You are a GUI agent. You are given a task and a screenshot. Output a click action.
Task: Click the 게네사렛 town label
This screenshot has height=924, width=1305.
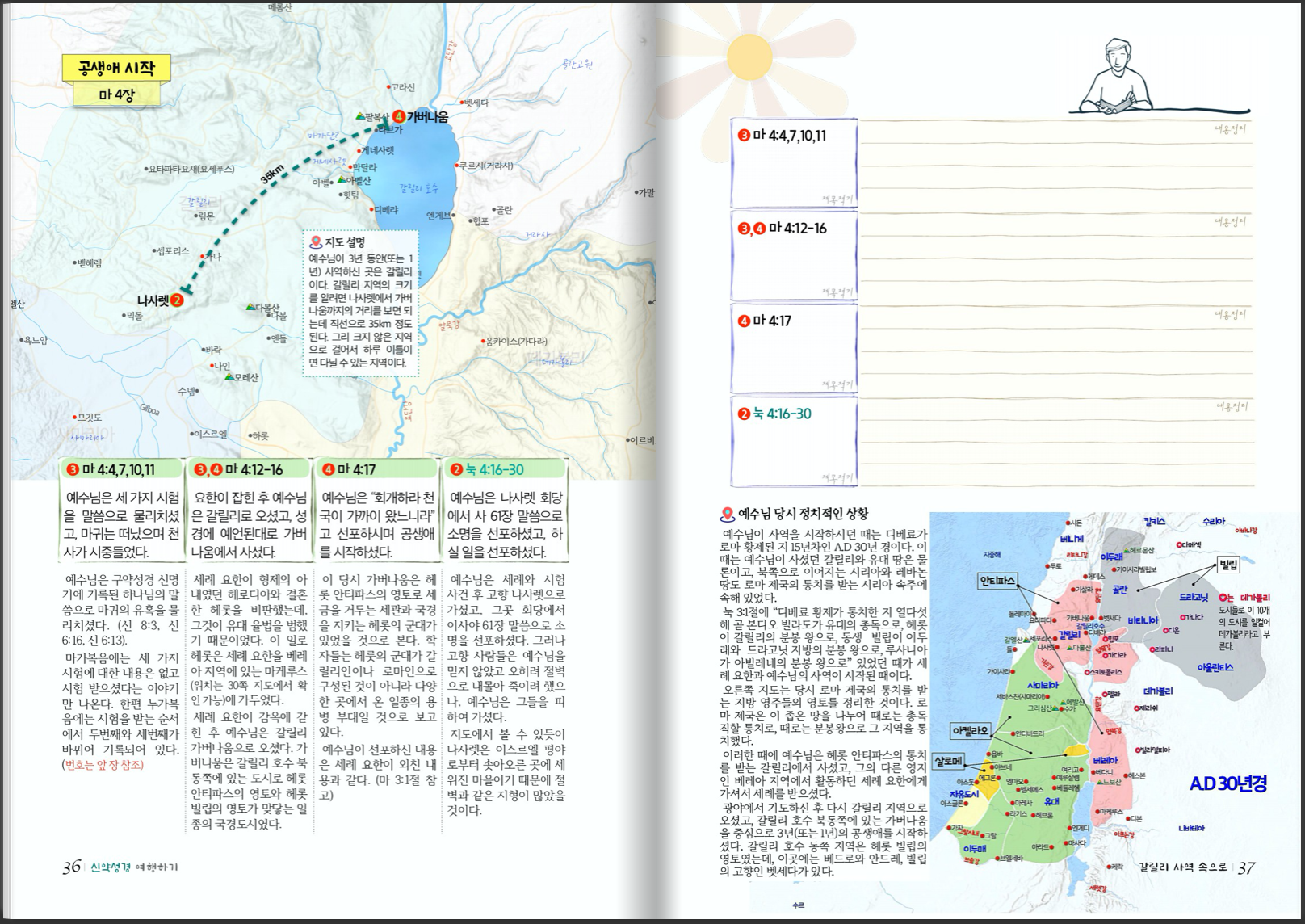tap(377, 150)
